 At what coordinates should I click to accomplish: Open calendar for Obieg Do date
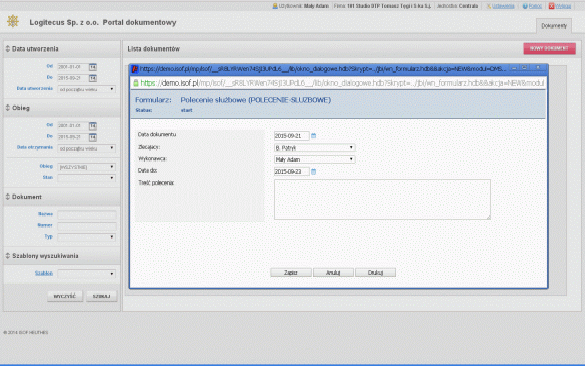pyautogui.click(x=93, y=137)
